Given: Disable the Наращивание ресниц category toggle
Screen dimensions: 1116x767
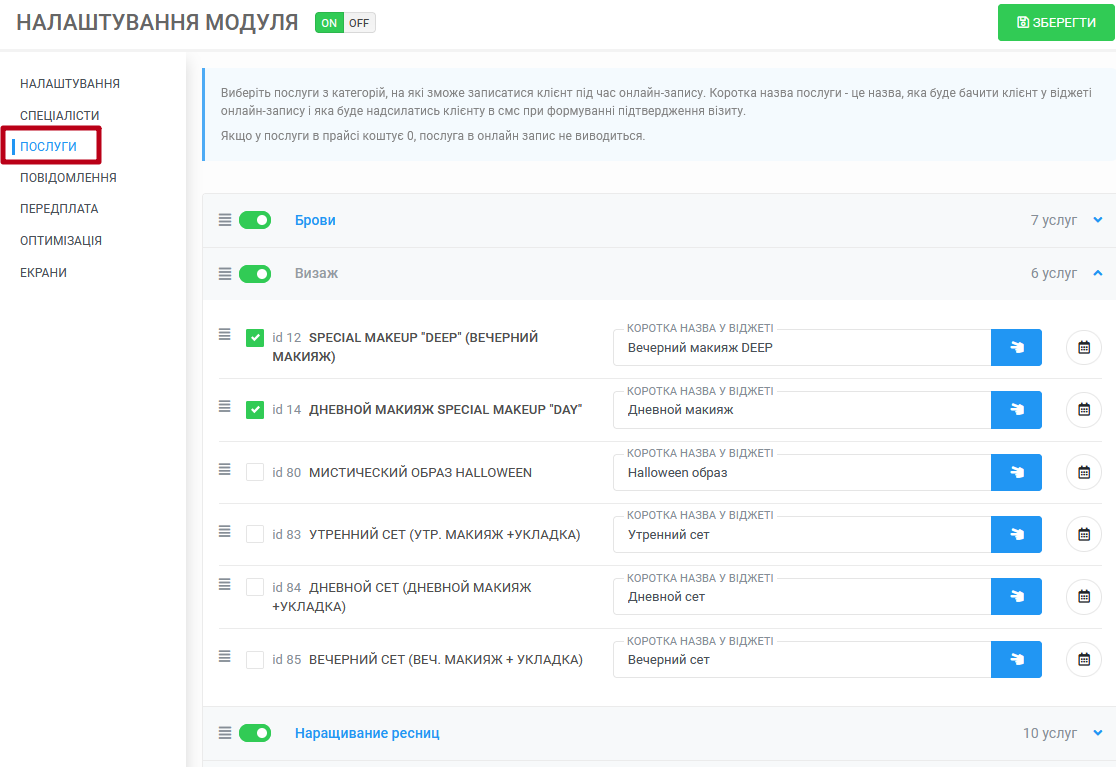Looking at the screenshot, I should [255, 733].
